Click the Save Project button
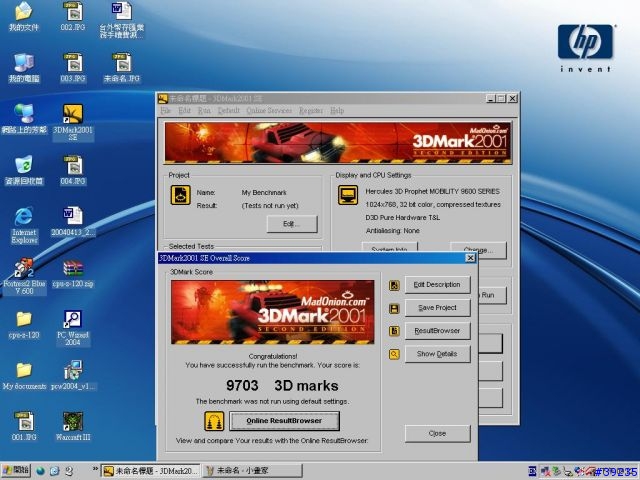The height and width of the screenshot is (480, 640). point(438,308)
